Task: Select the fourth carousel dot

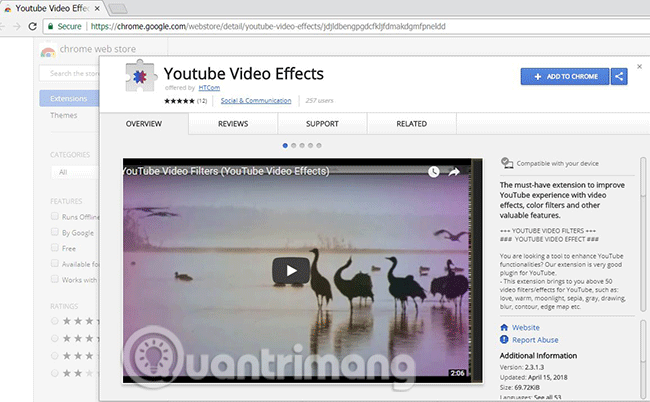Action: (310, 145)
